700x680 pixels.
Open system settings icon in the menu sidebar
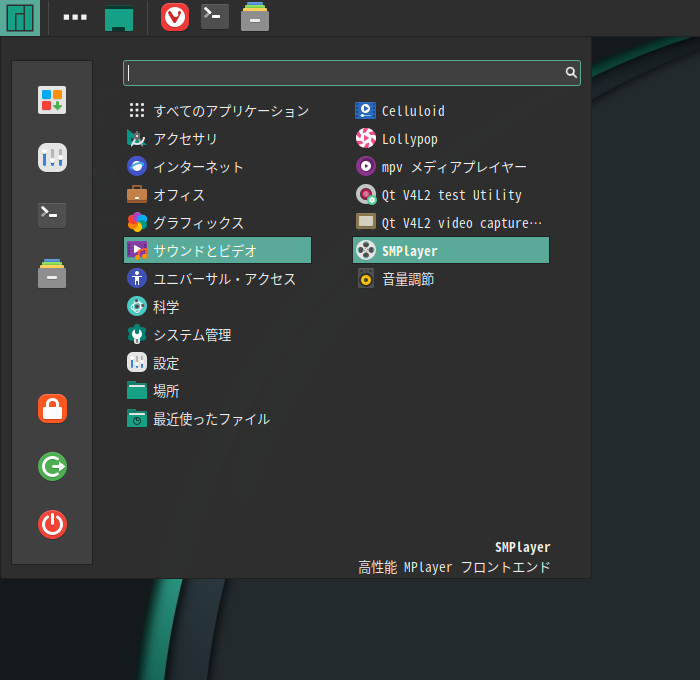point(52,157)
